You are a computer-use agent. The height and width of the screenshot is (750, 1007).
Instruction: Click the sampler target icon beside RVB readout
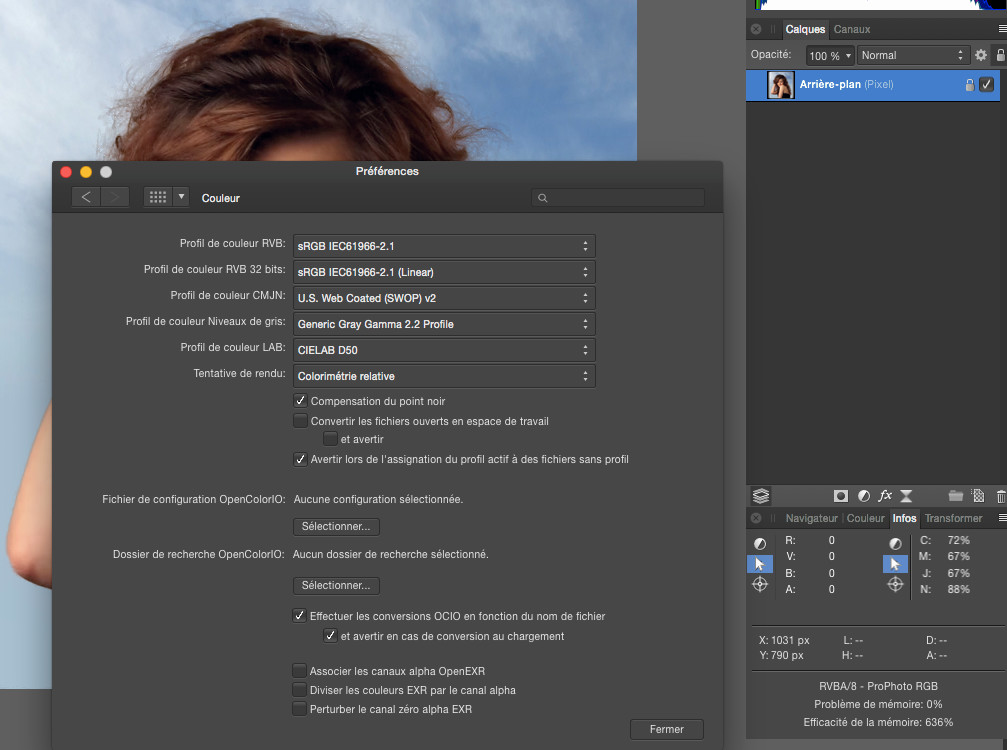pos(760,584)
